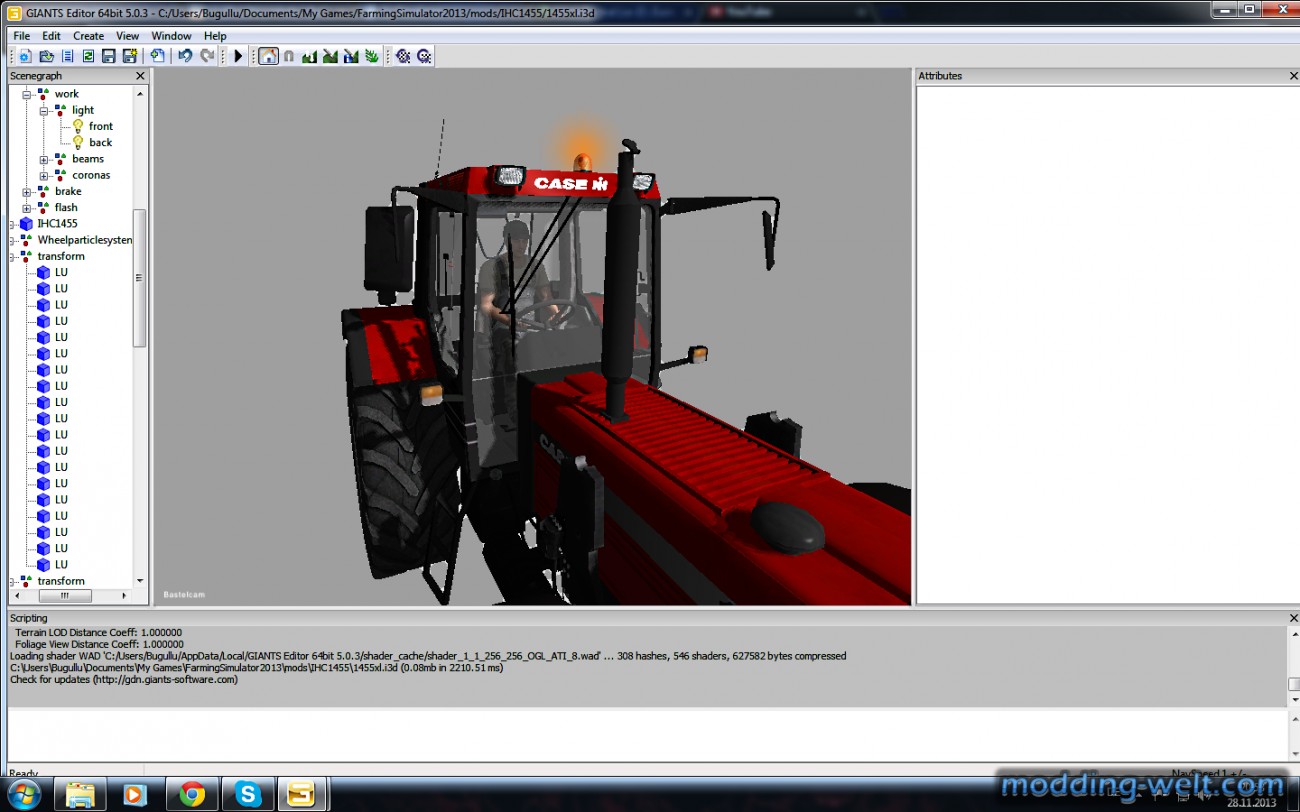The image size is (1300, 812).
Task: Select the Wheelparticlesystem node label
Action: coord(85,240)
